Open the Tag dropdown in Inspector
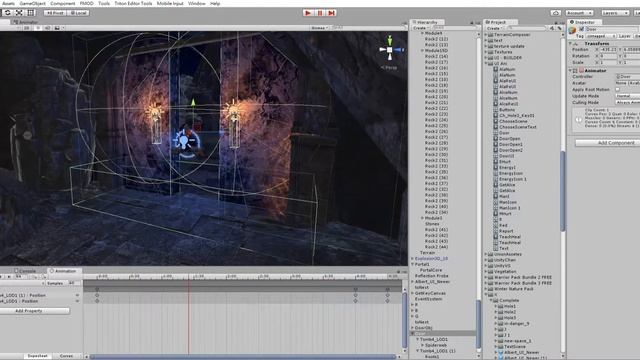This screenshot has width=640, height=360. click(601, 36)
